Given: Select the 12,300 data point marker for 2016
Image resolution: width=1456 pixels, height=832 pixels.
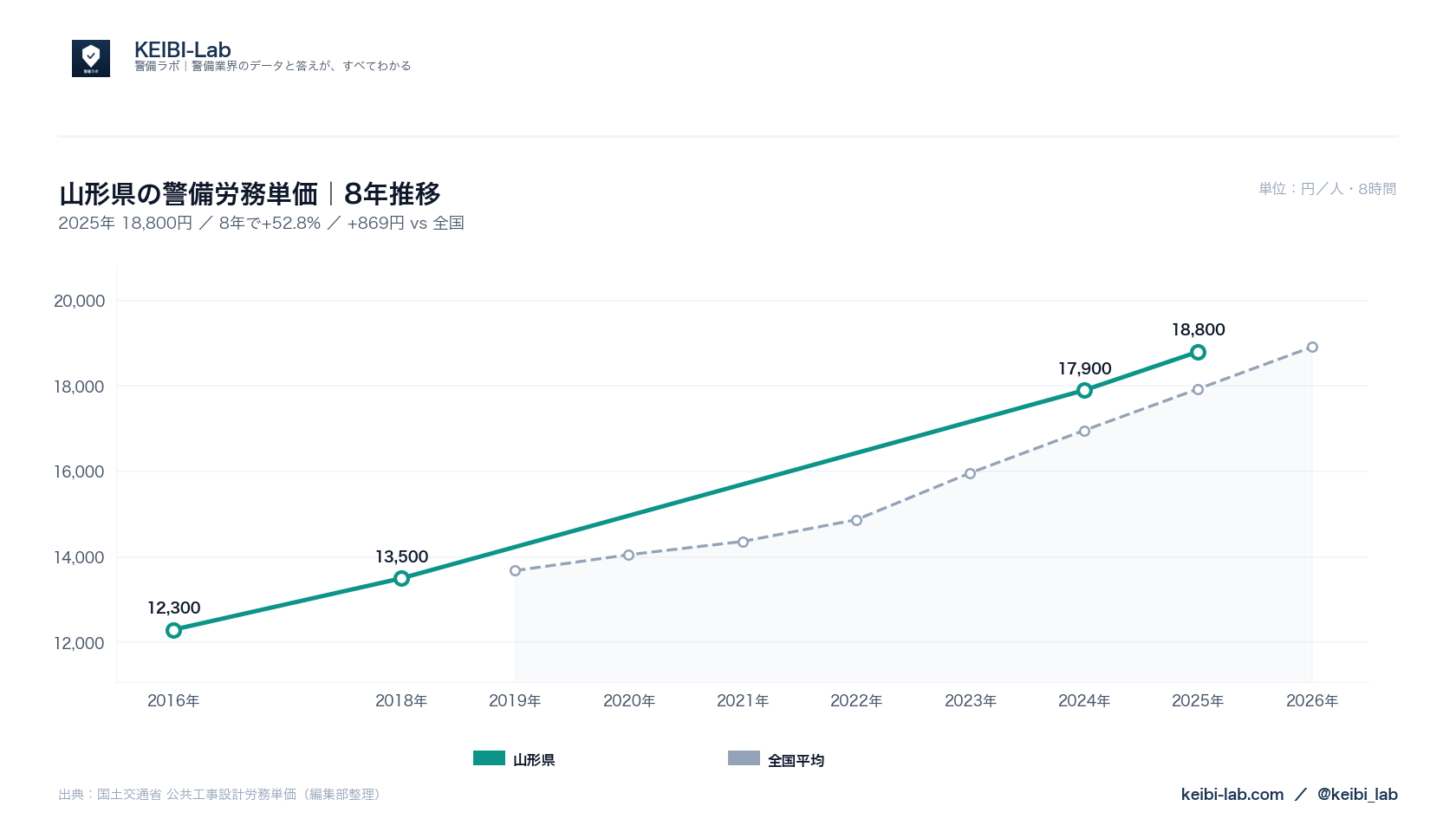Looking at the screenshot, I should [x=173, y=630].
